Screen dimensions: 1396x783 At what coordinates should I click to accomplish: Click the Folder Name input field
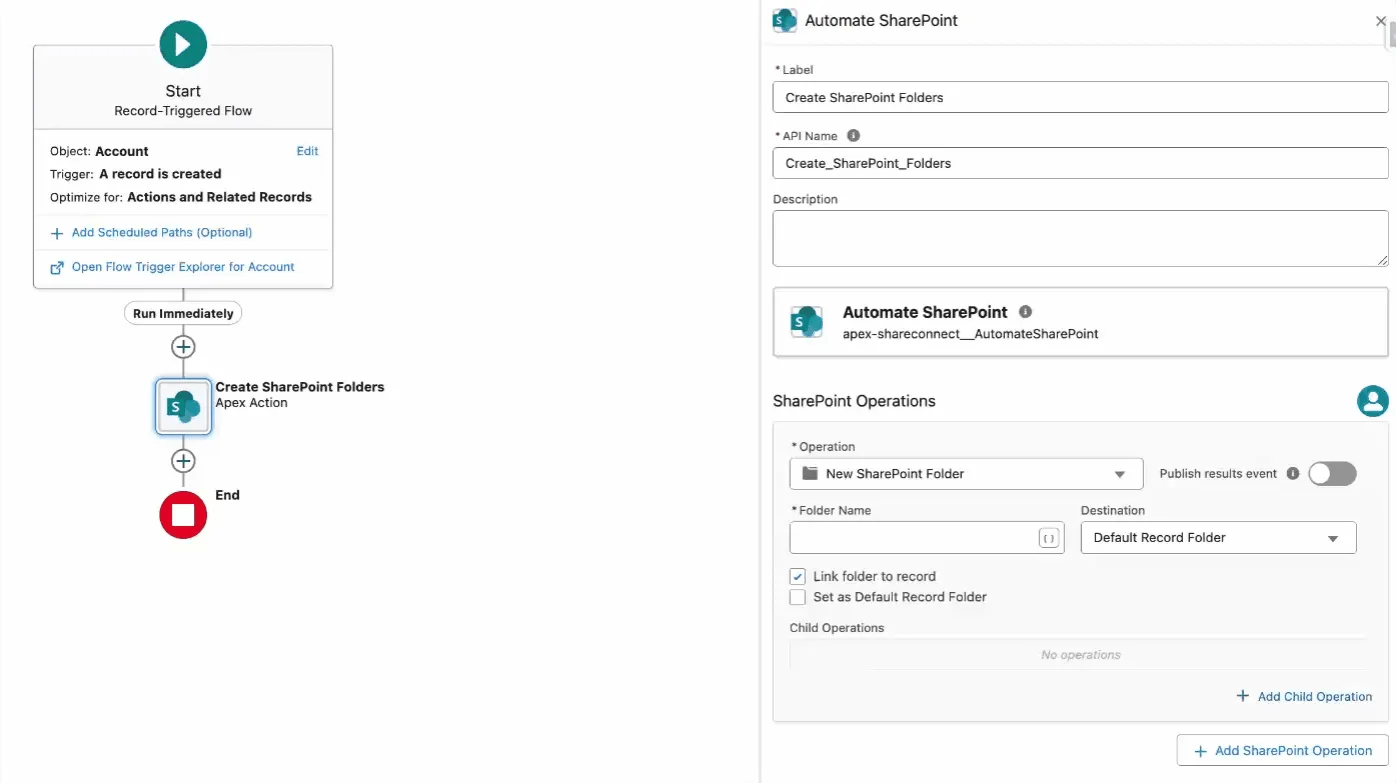926,537
